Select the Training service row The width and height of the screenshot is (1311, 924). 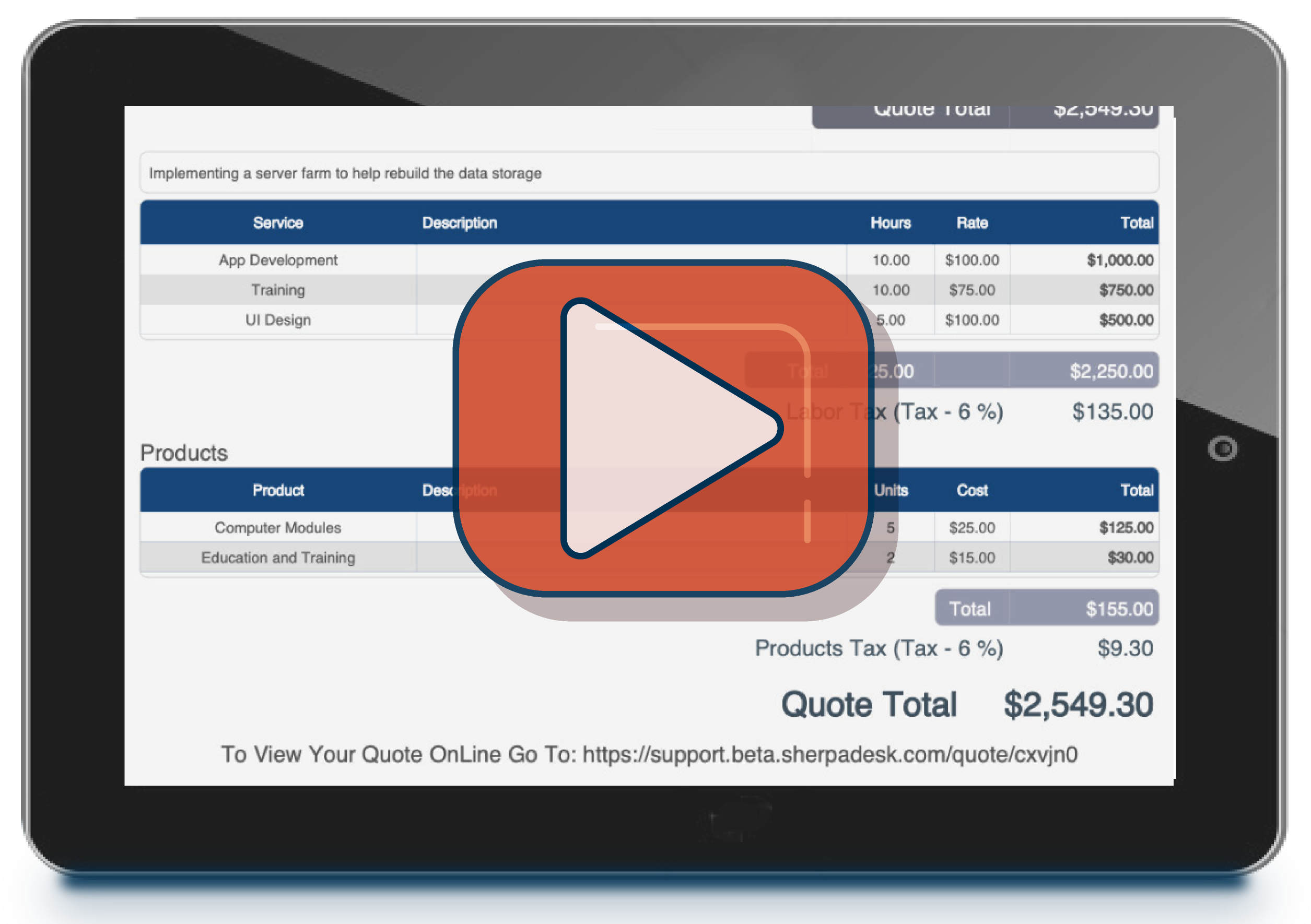coord(278,290)
